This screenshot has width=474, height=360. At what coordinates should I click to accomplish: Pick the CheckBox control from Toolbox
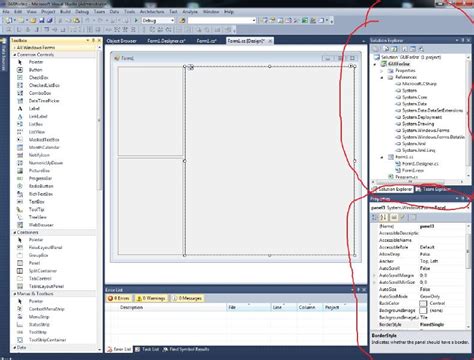point(38,77)
